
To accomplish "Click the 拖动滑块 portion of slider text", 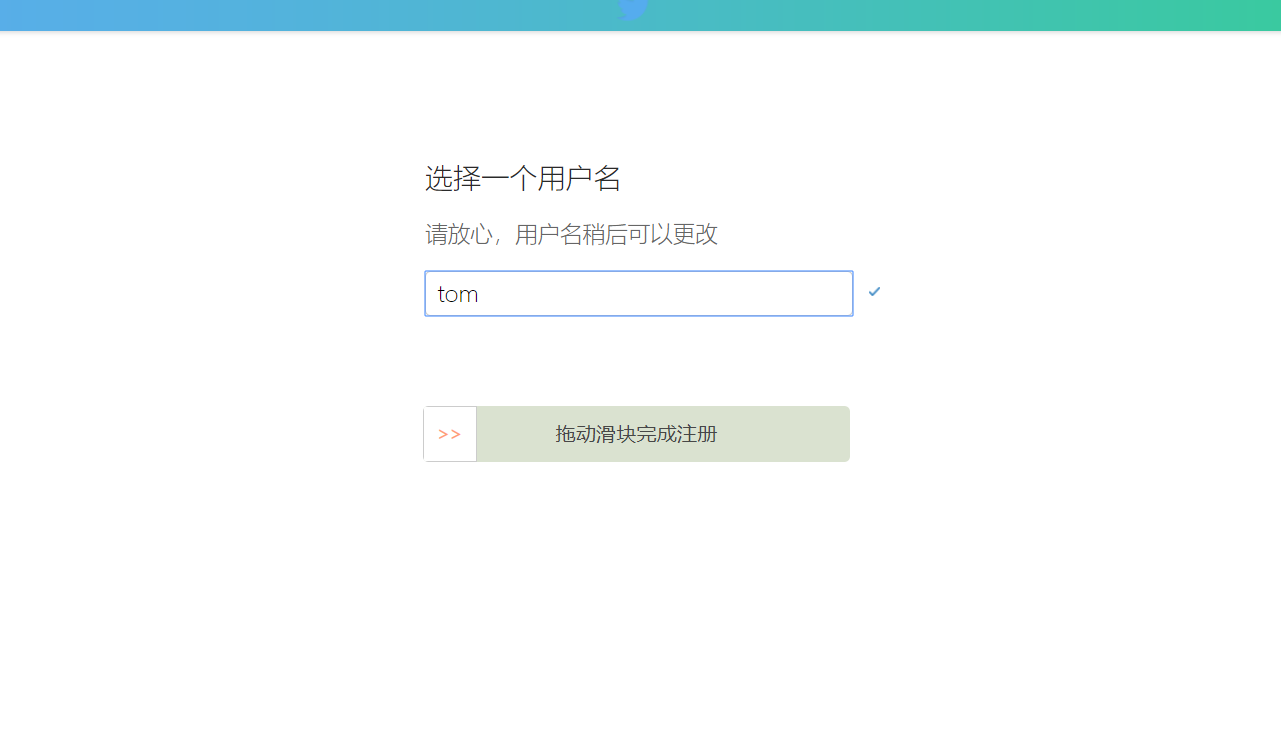I will 596,434.
